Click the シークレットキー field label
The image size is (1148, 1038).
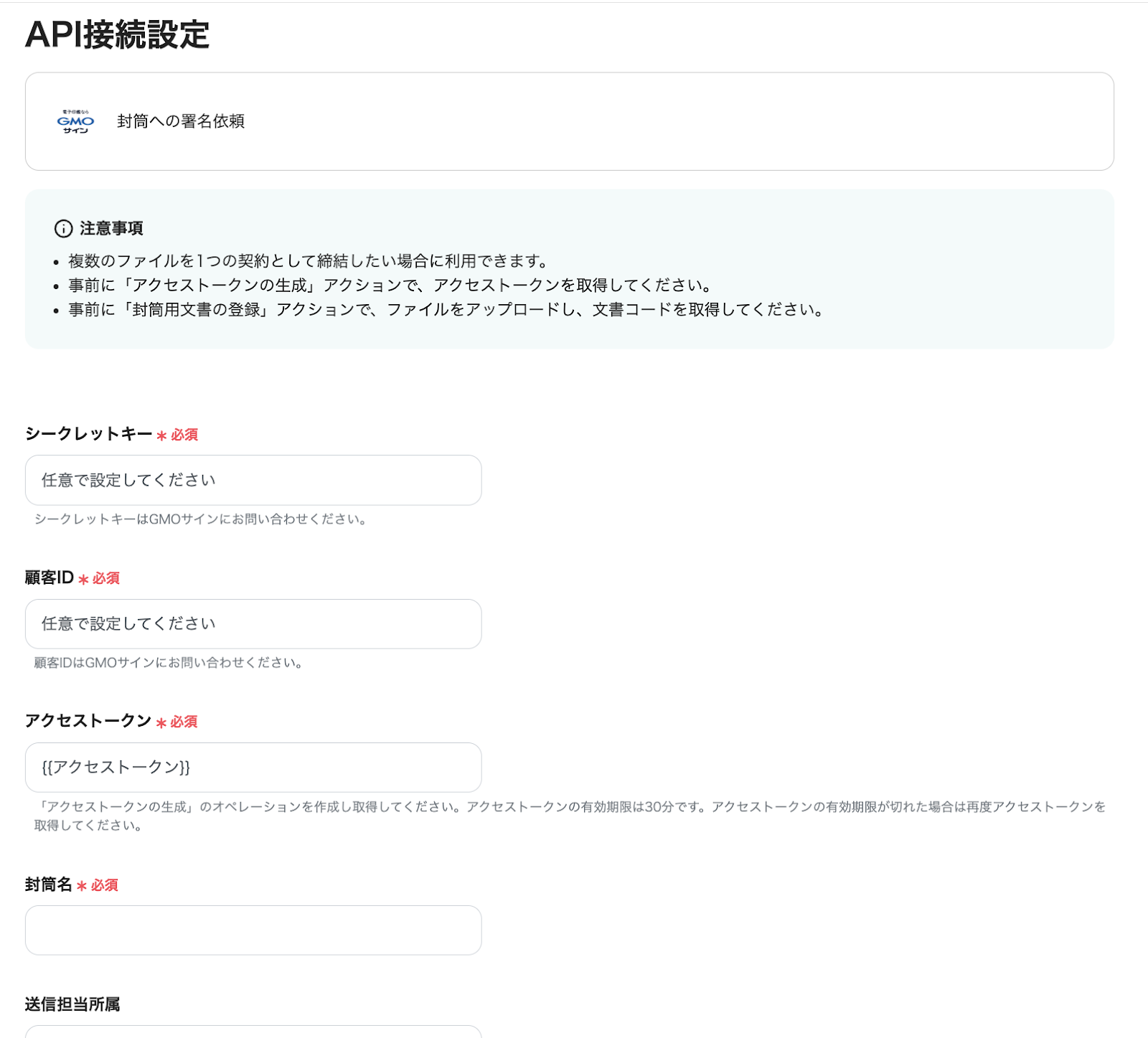tap(89, 434)
